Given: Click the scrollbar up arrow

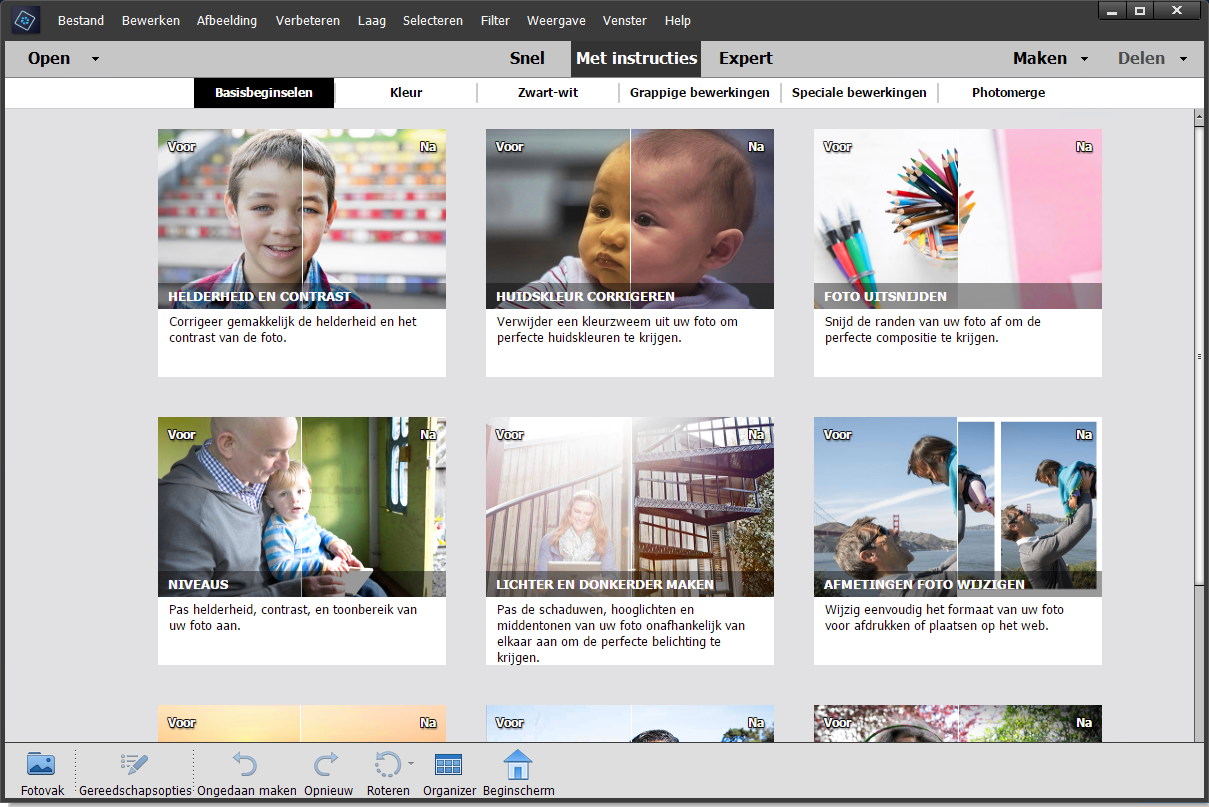Looking at the screenshot, I should 1199,117.
